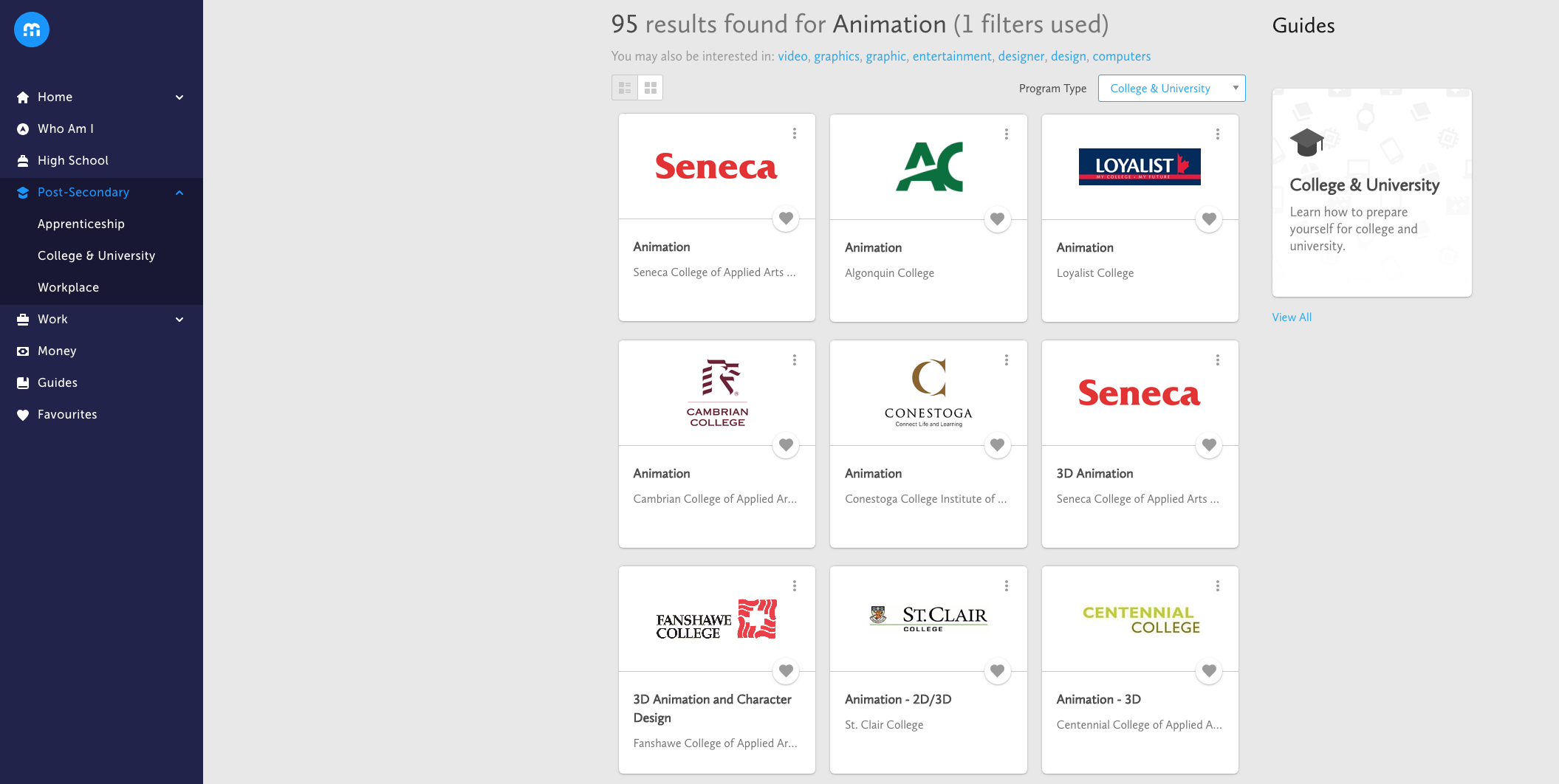1559x784 pixels.
Task: Open three-dot menu on Conestoga card
Action: [1006, 360]
